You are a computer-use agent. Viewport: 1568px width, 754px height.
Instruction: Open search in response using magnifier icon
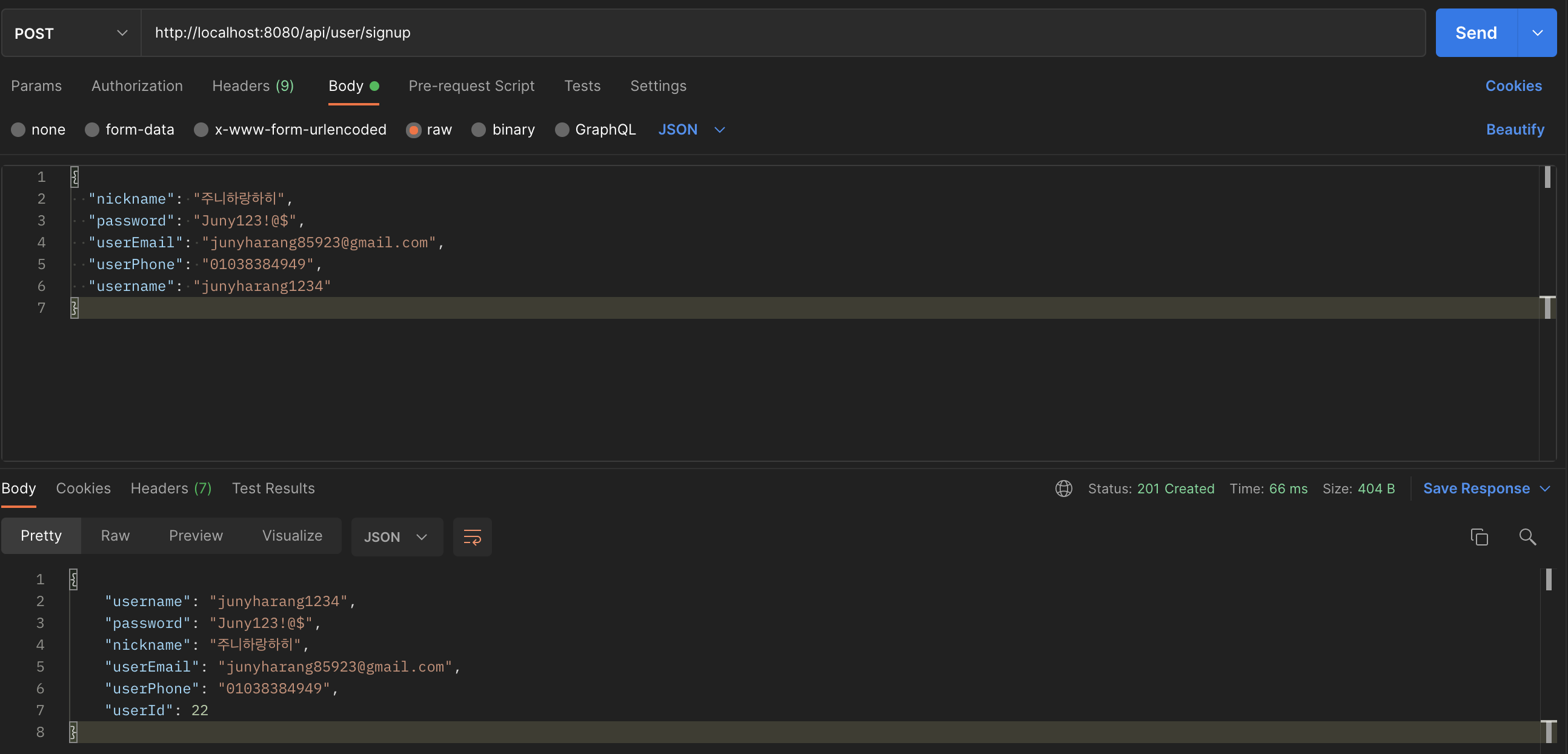[1527, 536]
